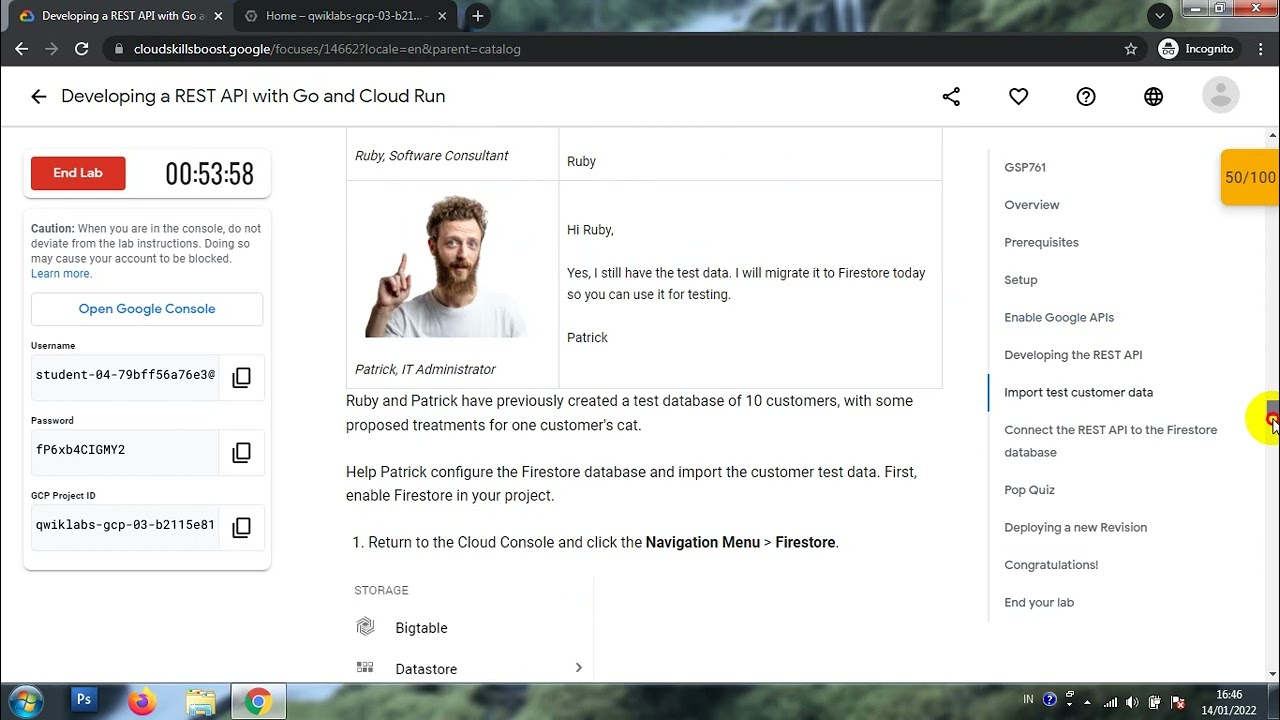Close the 'Home – qwiklabs-gcp' tab

[x=442, y=16]
